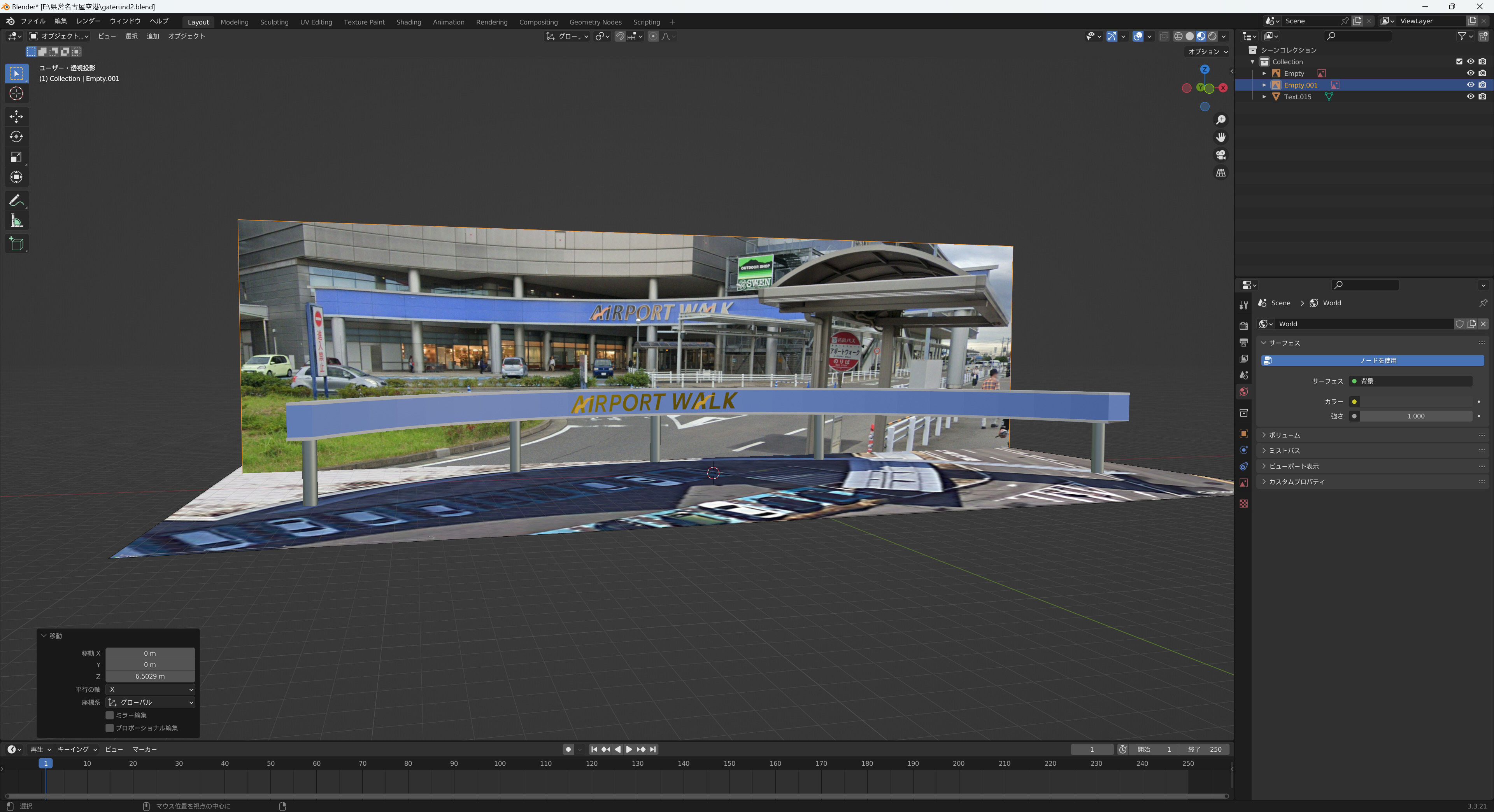Activate the 3D Cursor tool
Screen dimensions: 1494x812
pyautogui.click(x=16, y=94)
